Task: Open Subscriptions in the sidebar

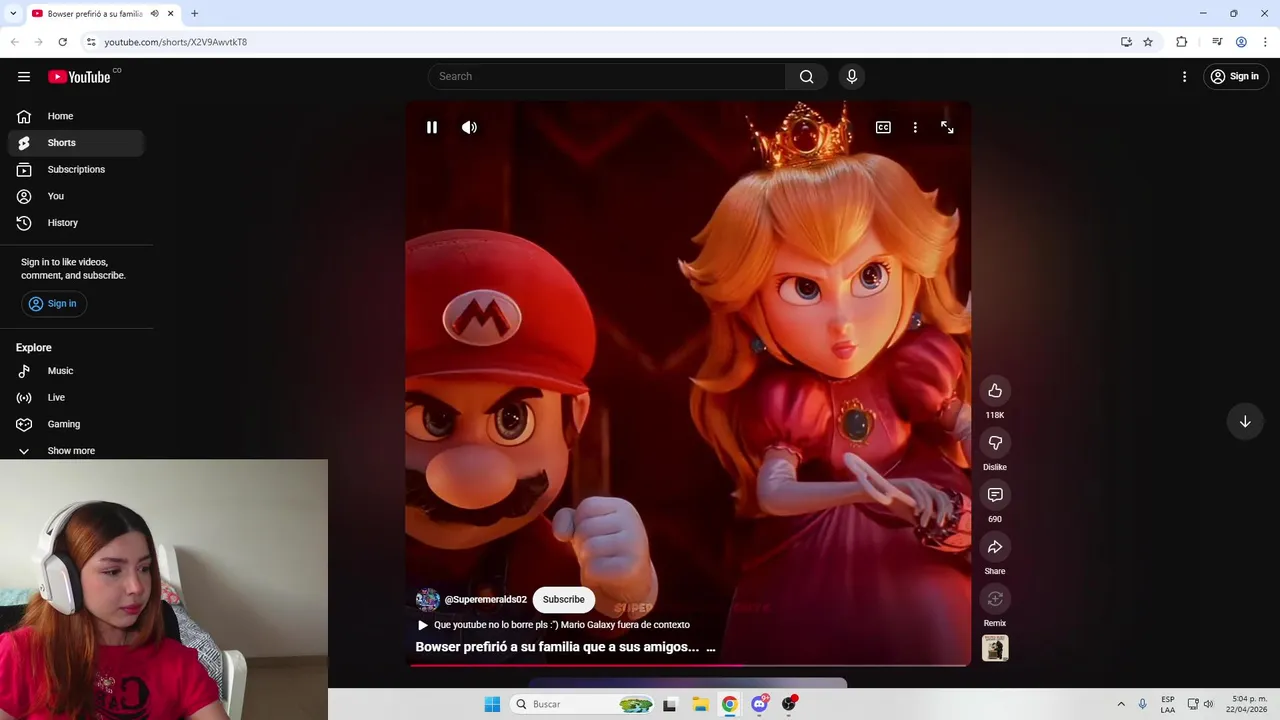Action: [76, 170]
